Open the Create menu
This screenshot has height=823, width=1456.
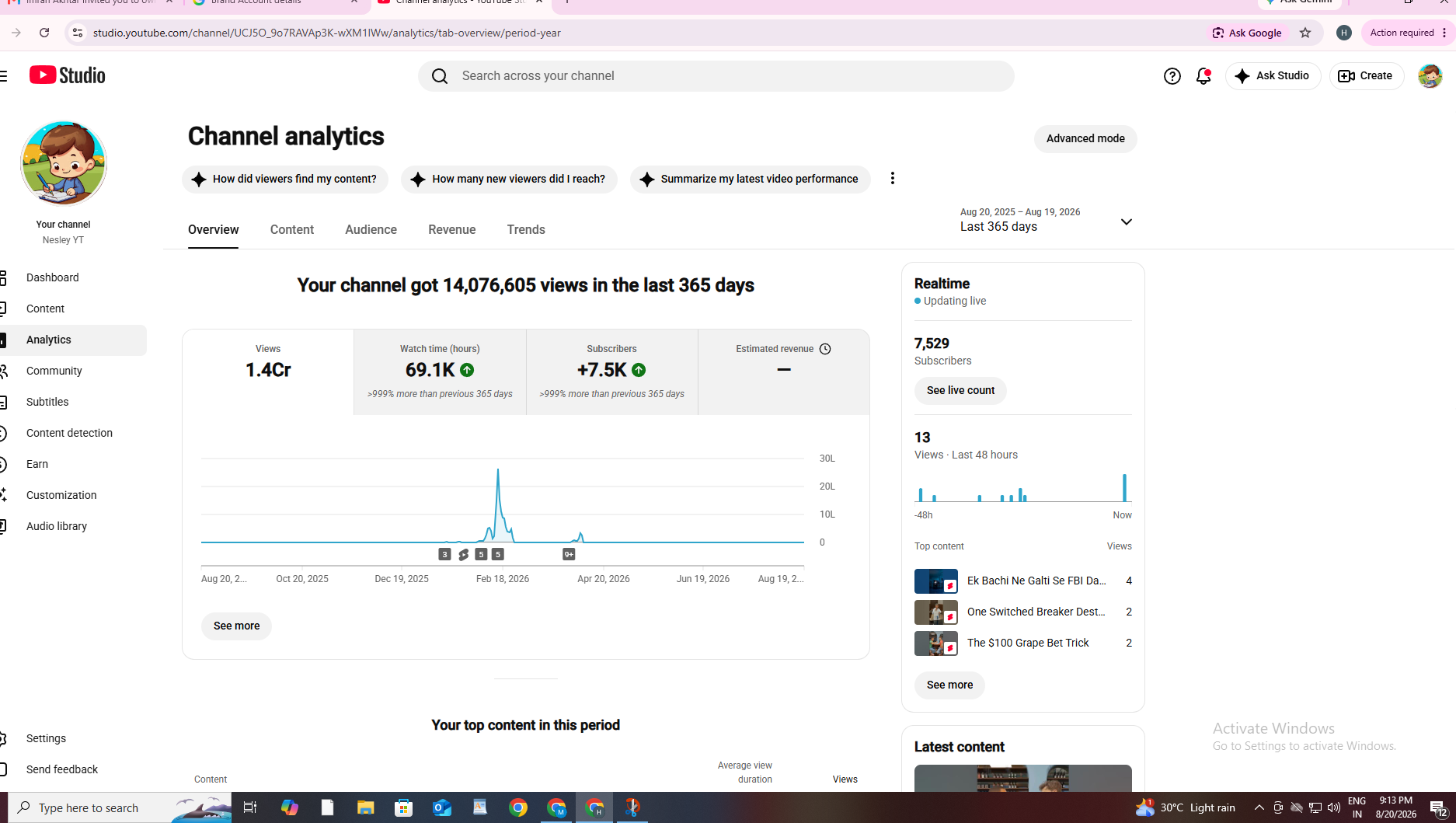point(1366,76)
